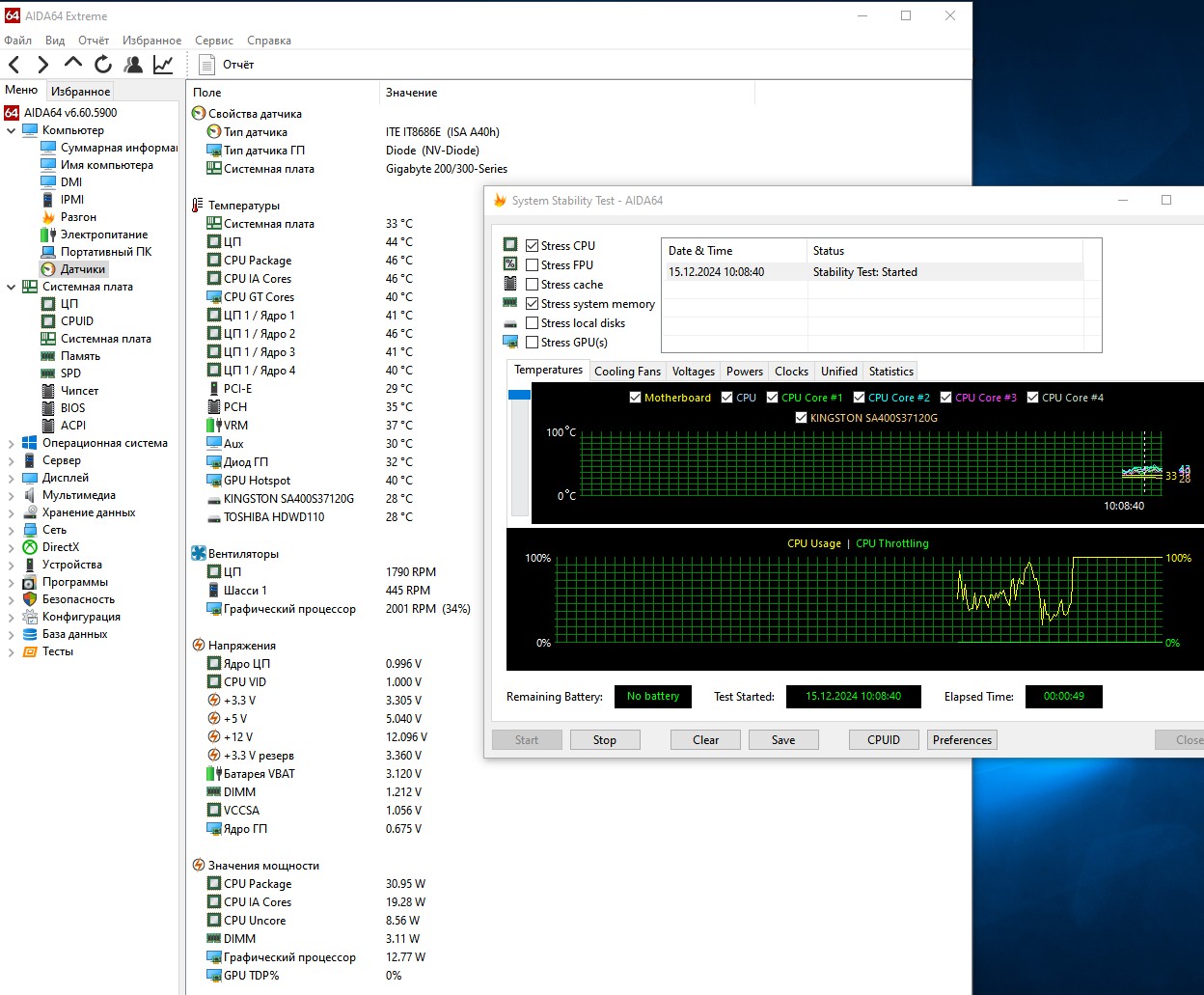Viewport: 1204px width, 995px height.
Task: Toggle the Stress GPU(s) checkbox
Action: (532, 343)
